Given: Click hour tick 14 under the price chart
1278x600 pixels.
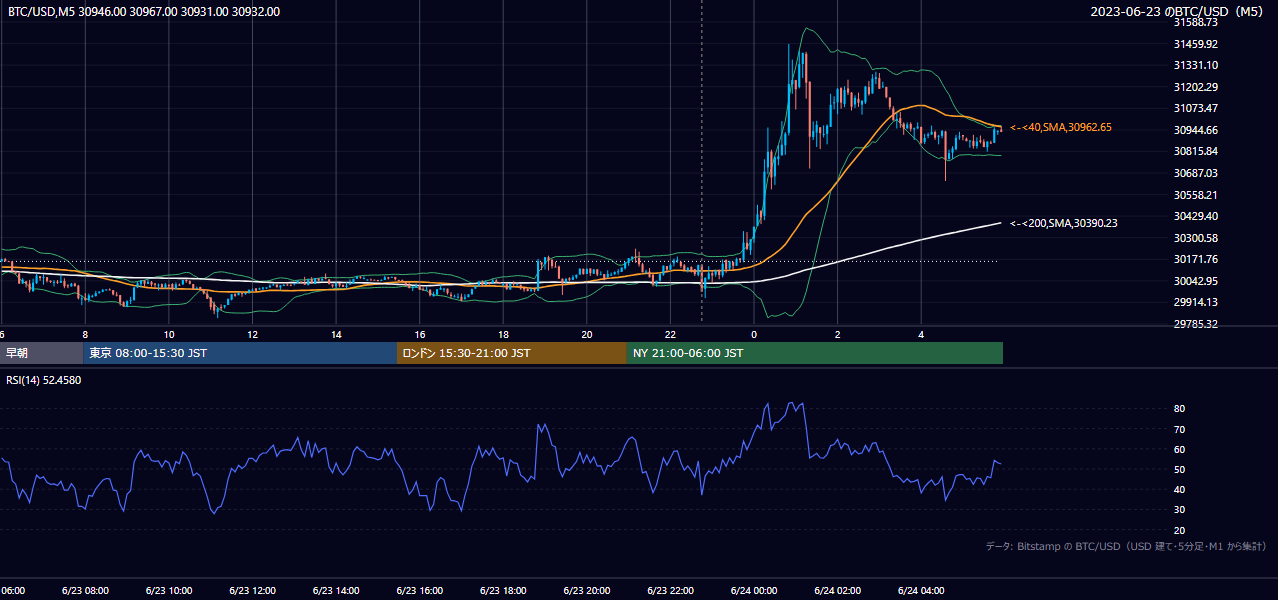Looking at the screenshot, I should click(336, 334).
